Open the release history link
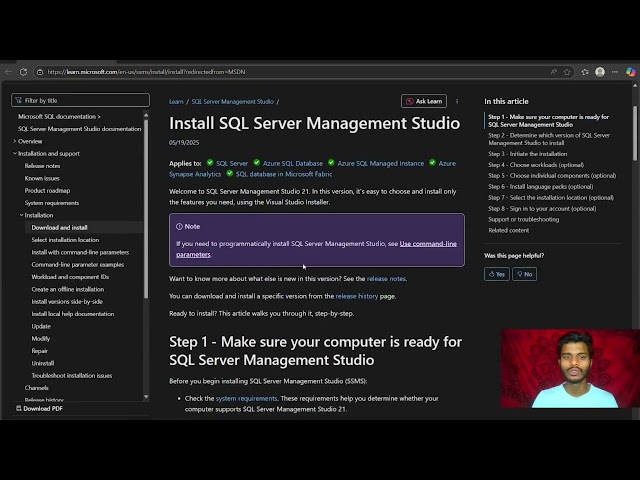 (357, 296)
